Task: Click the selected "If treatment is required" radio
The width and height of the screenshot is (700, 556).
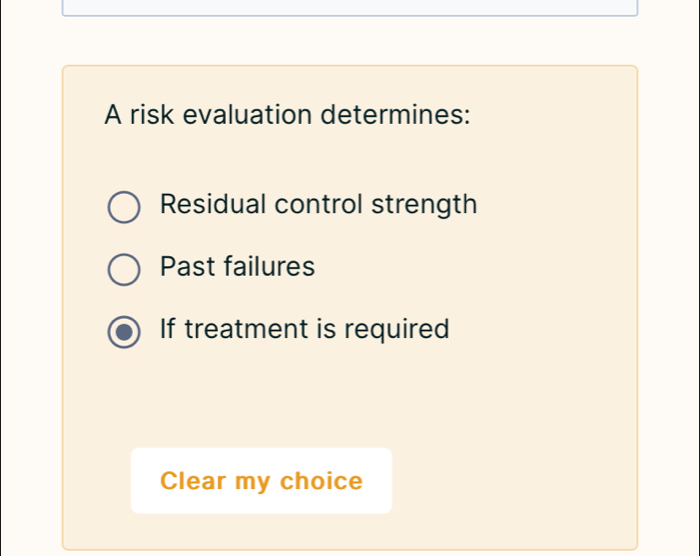Action: tap(124, 332)
